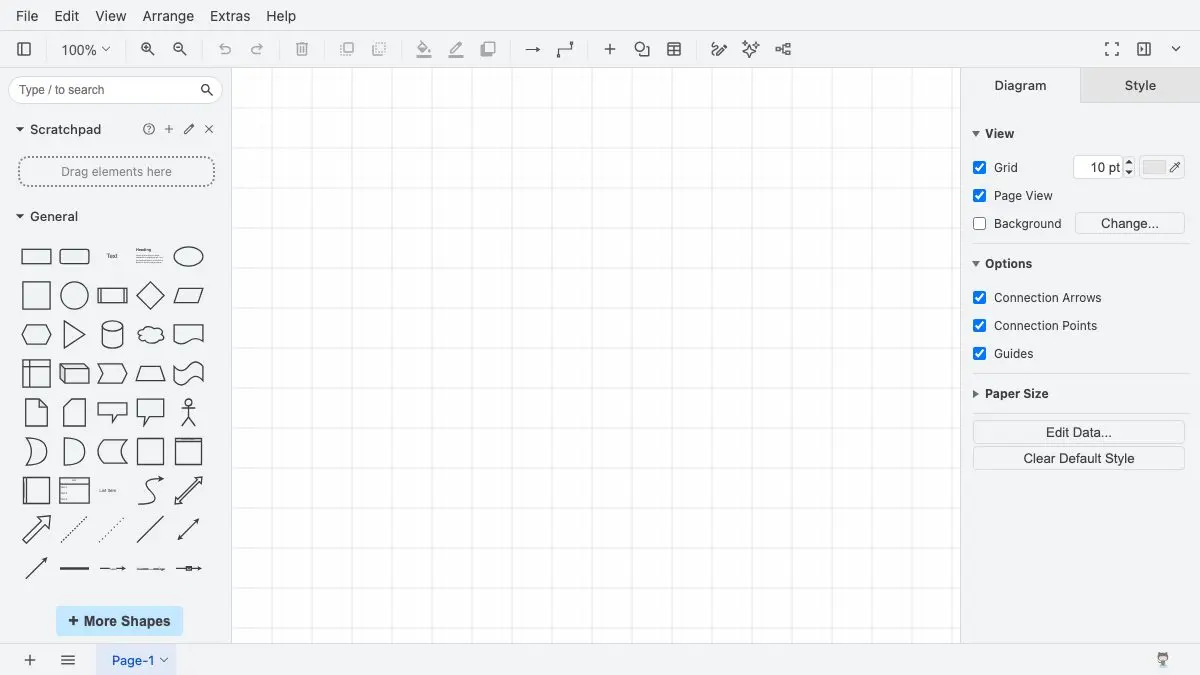This screenshot has width=1200, height=675.
Task: Click the Clear Default Style button
Action: (x=1079, y=459)
